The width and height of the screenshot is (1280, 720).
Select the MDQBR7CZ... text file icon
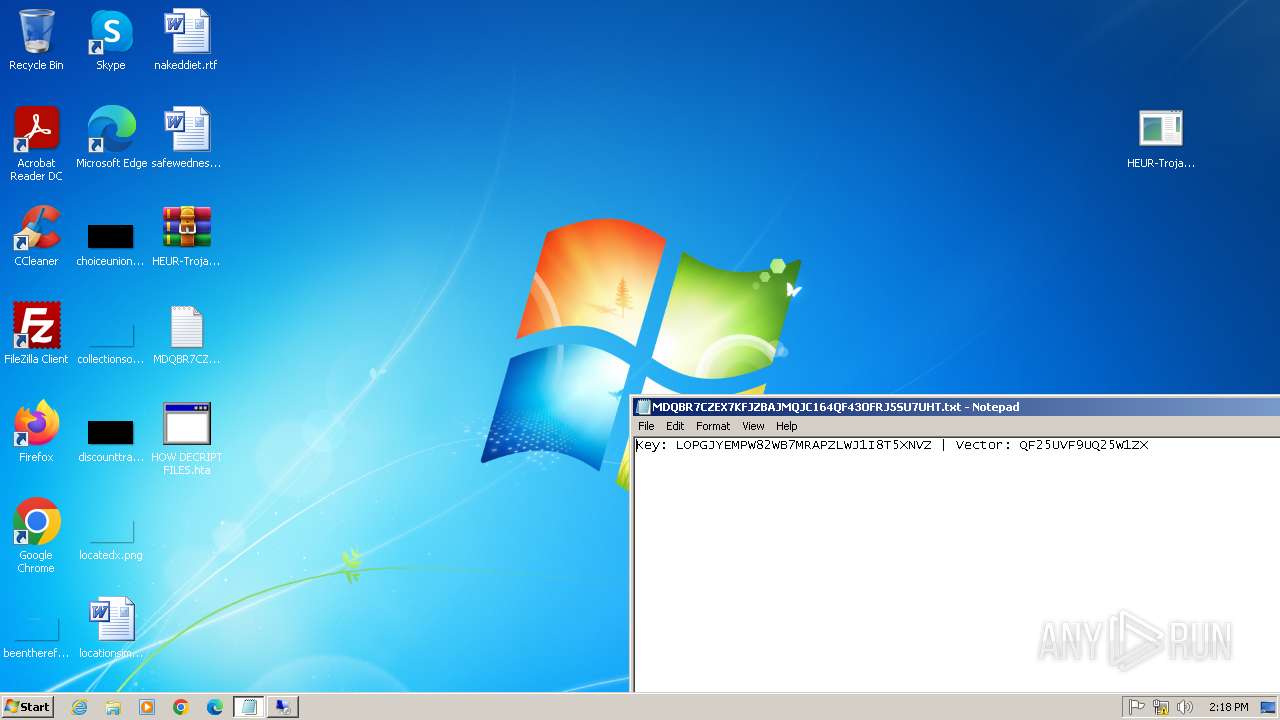click(186, 334)
